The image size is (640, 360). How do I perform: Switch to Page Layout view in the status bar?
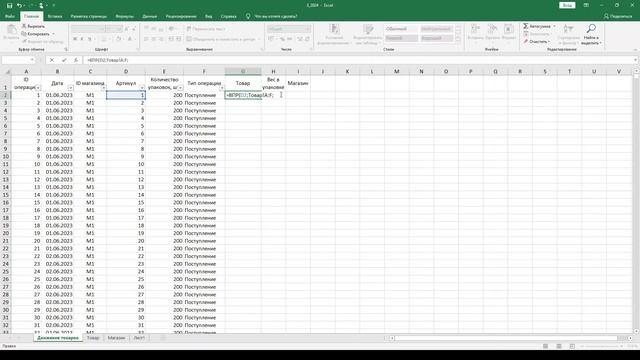(x=559, y=346)
